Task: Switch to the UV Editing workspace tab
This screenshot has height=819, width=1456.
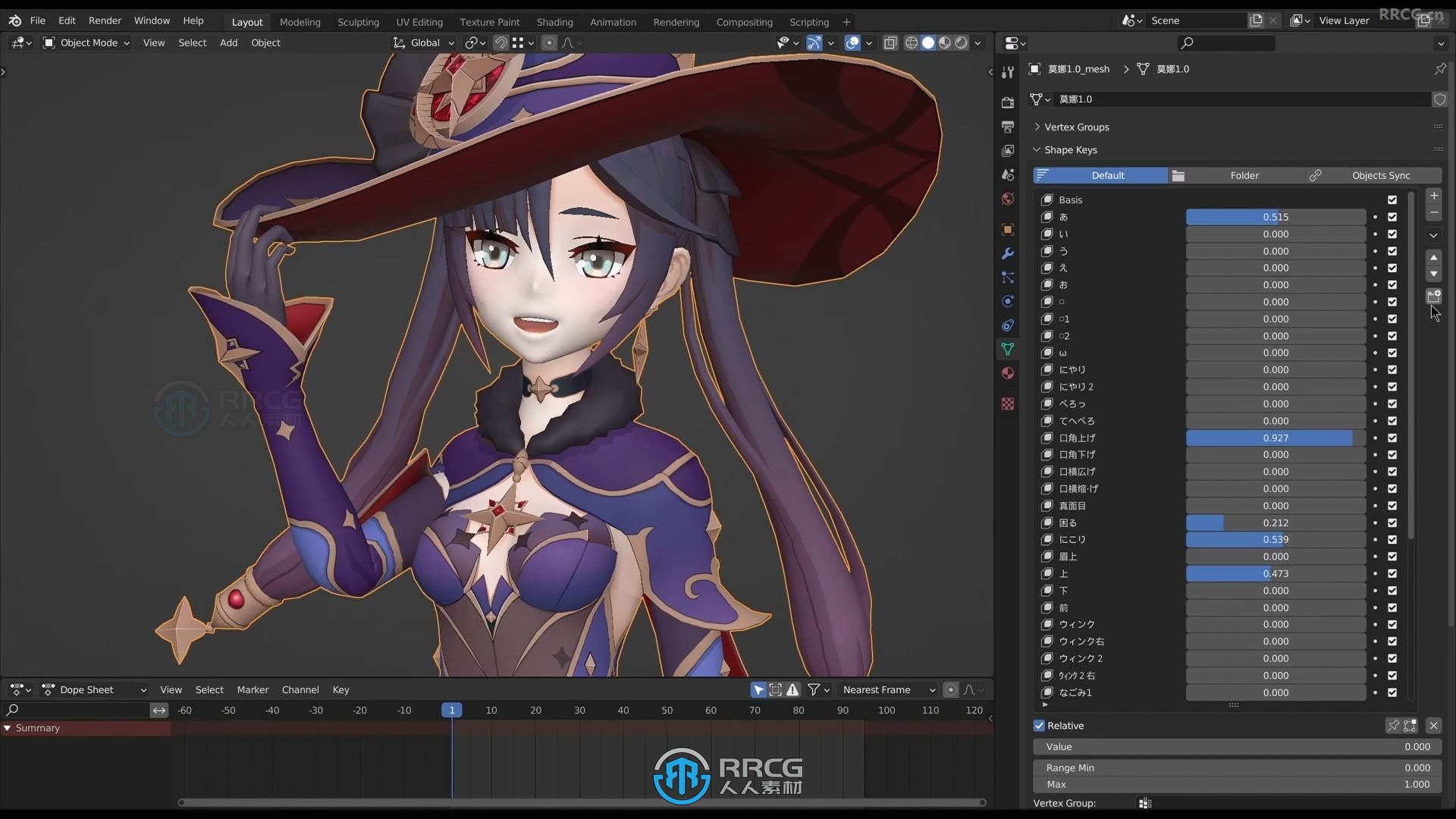Action: click(419, 22)
